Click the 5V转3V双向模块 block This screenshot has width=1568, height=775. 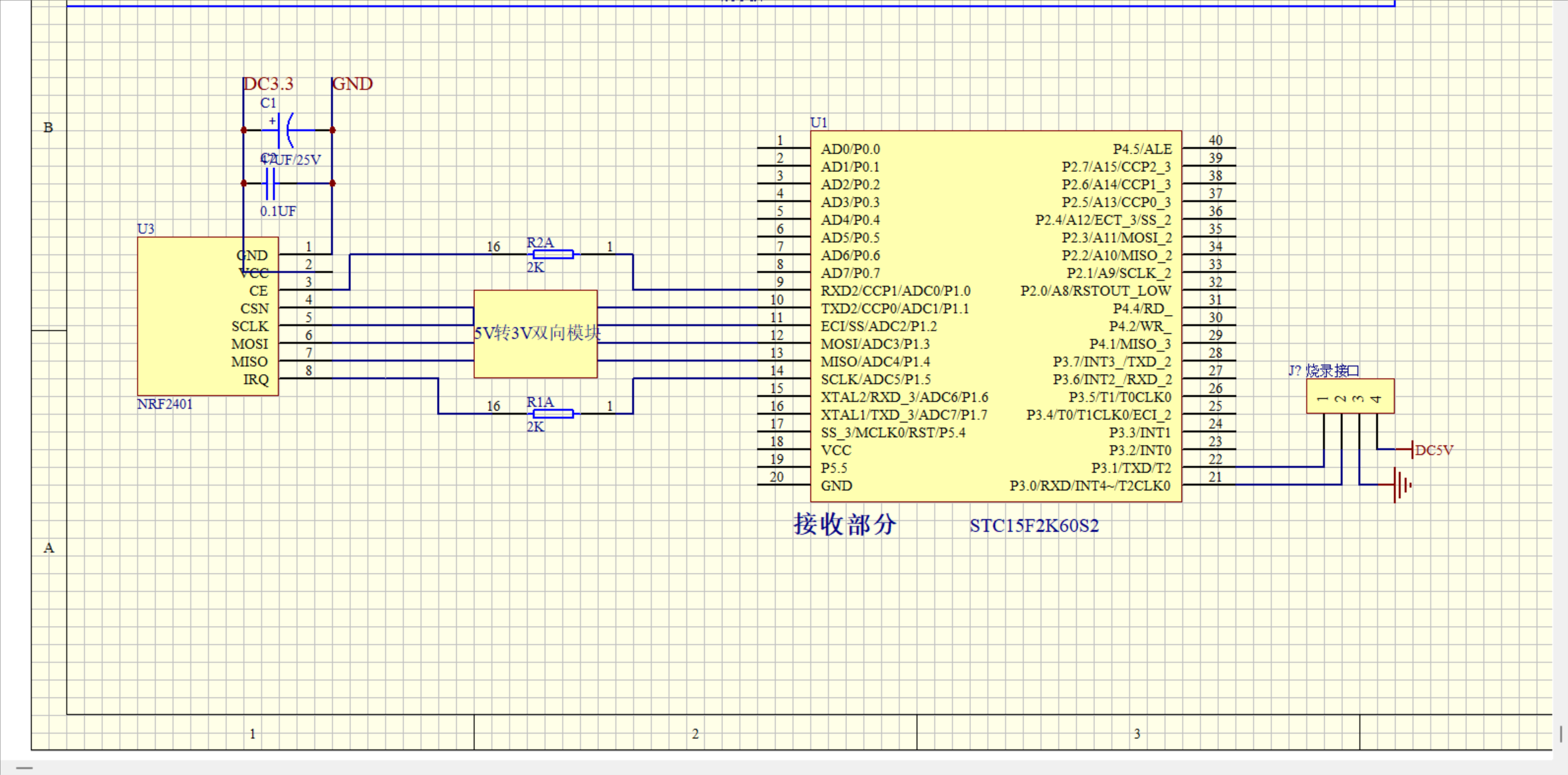[x=535, y=333]
